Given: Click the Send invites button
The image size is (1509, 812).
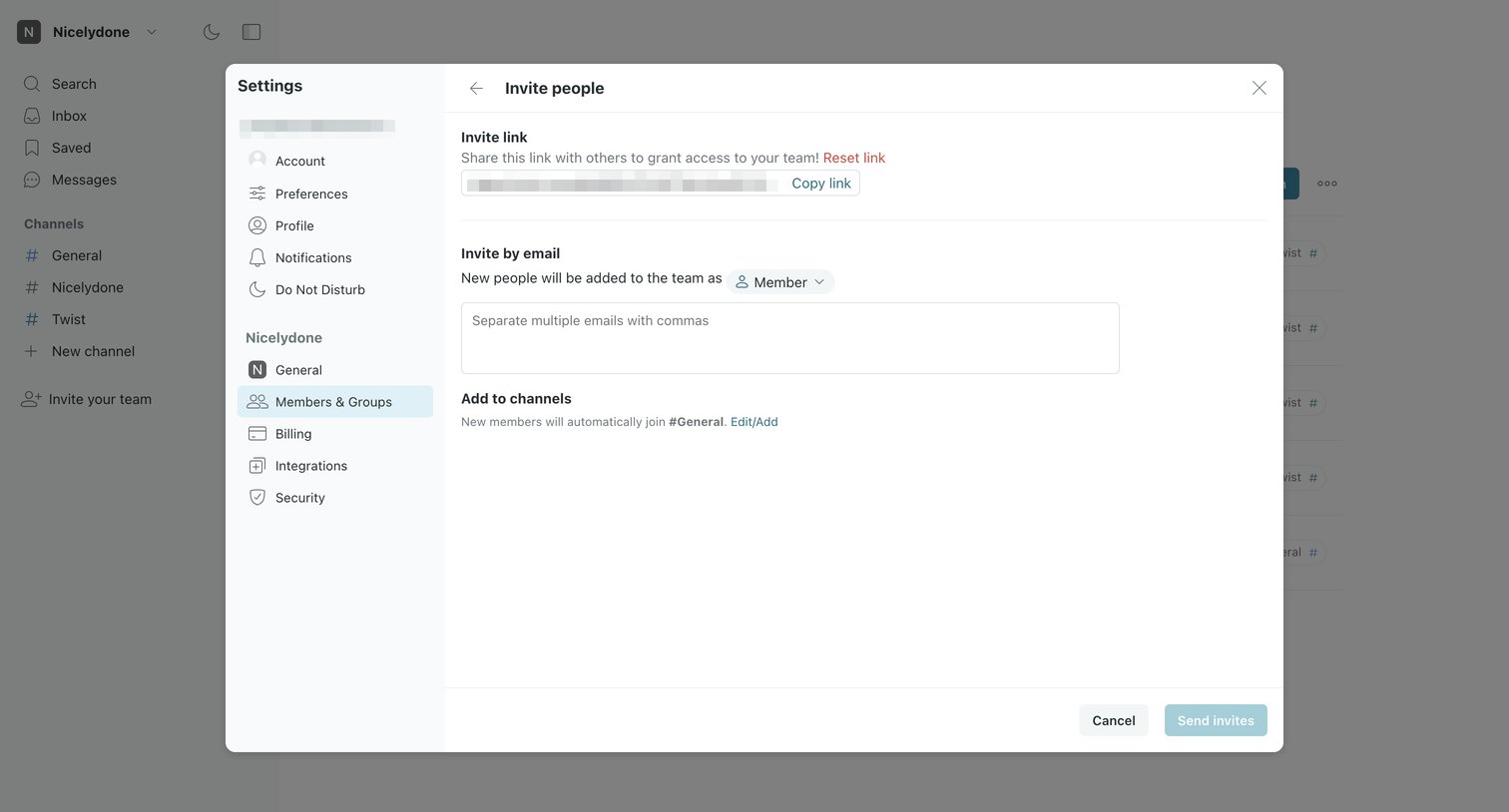Looking at the screenshot, I should pos(1216,720).
